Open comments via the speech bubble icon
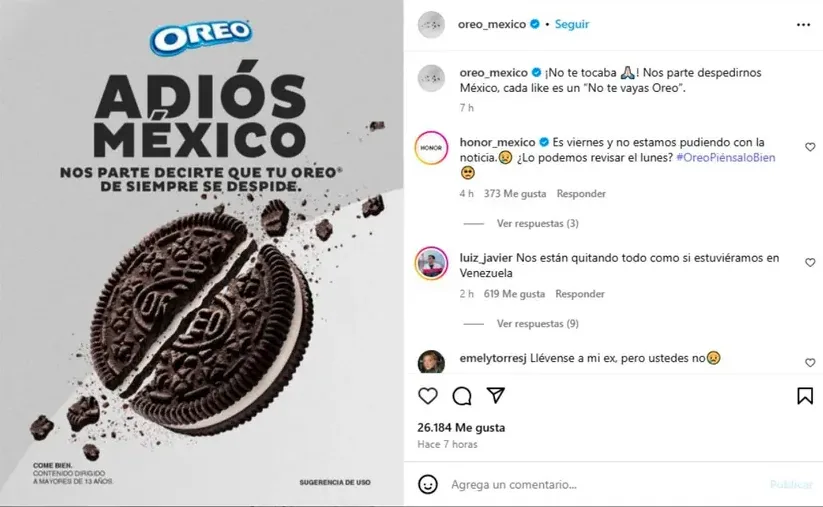The width and height of the screenshot is (823, 507). tap(462, 396)
